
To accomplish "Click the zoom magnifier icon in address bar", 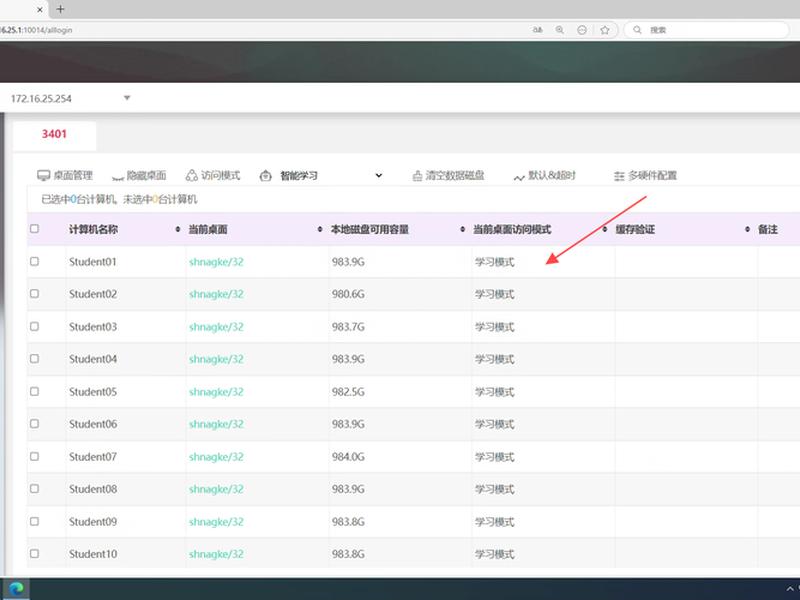I will [x=560, y=30].
